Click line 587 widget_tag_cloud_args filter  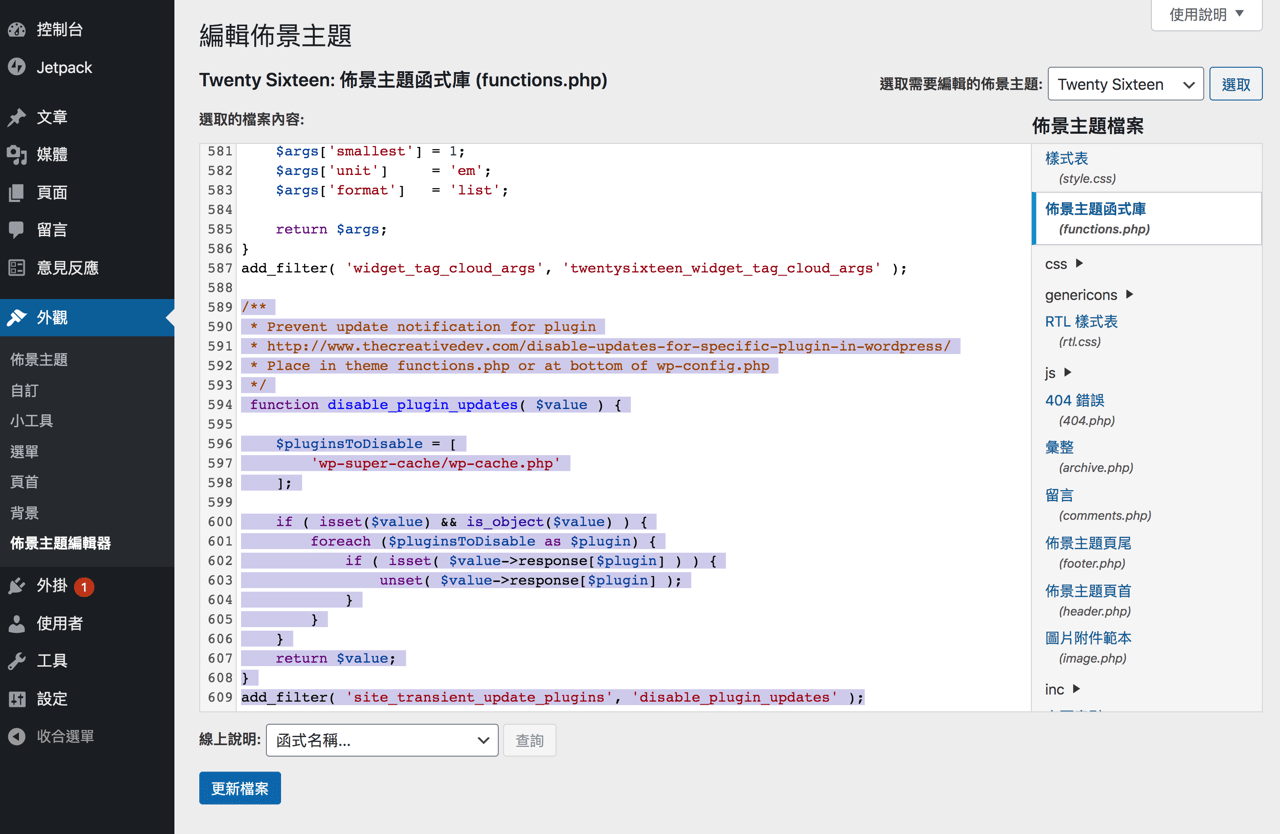(574, 268)
